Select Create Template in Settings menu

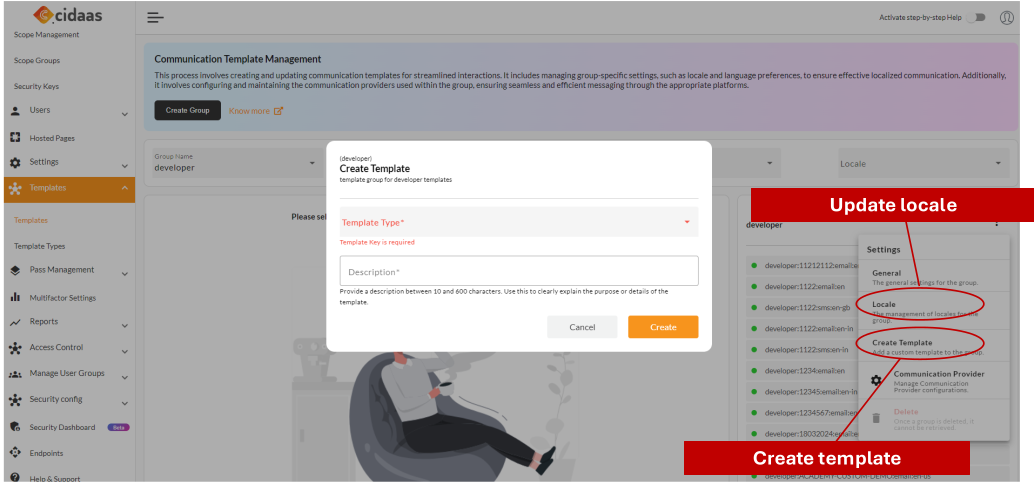[x=933, y=346]
